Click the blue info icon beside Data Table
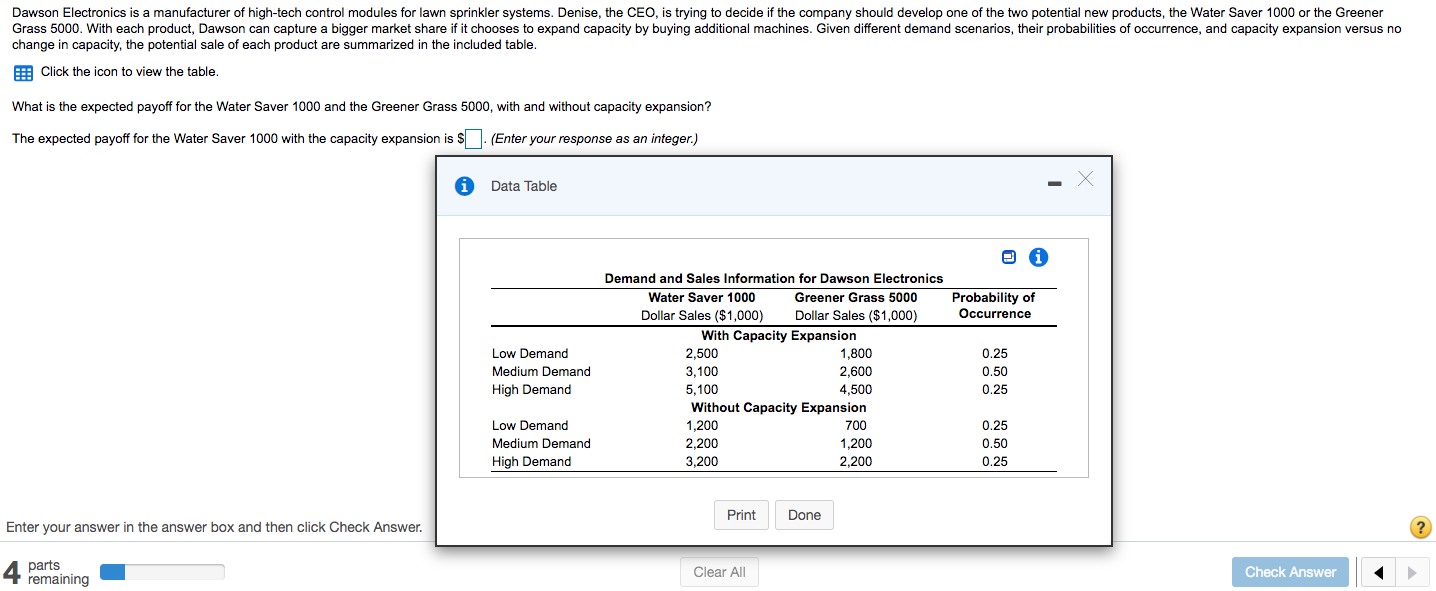Screen dimensions: 1436x591 (464, 186)
